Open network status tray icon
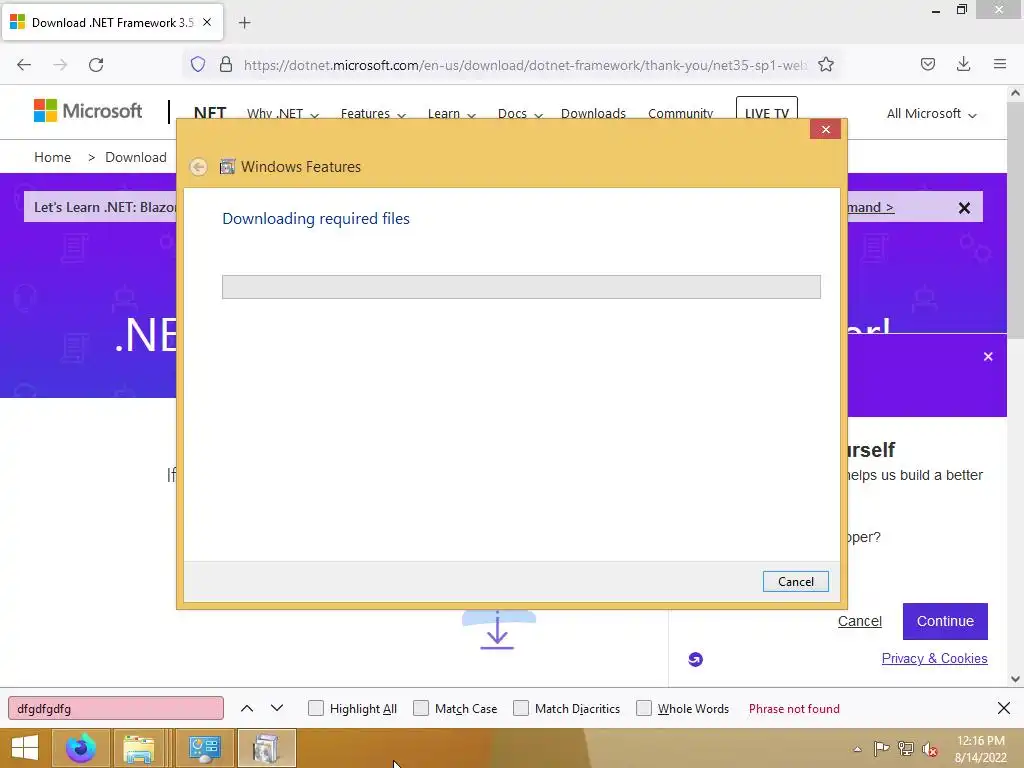This screenshot has width=1024, height=768. pos(906,748)
